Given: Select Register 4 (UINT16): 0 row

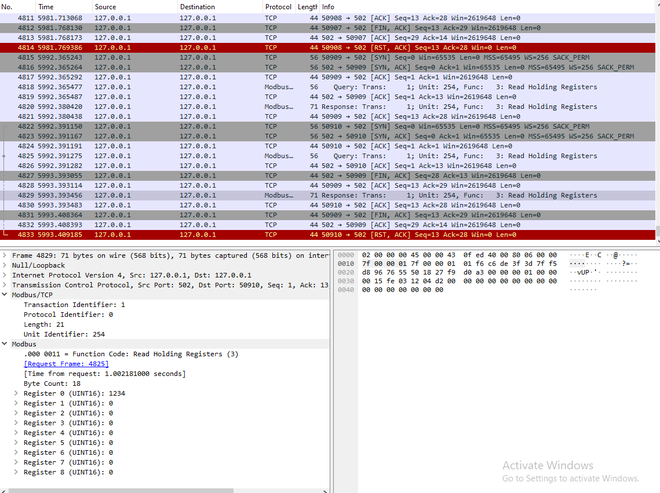Looking at the screenshot, I should [x=68, y=433].
